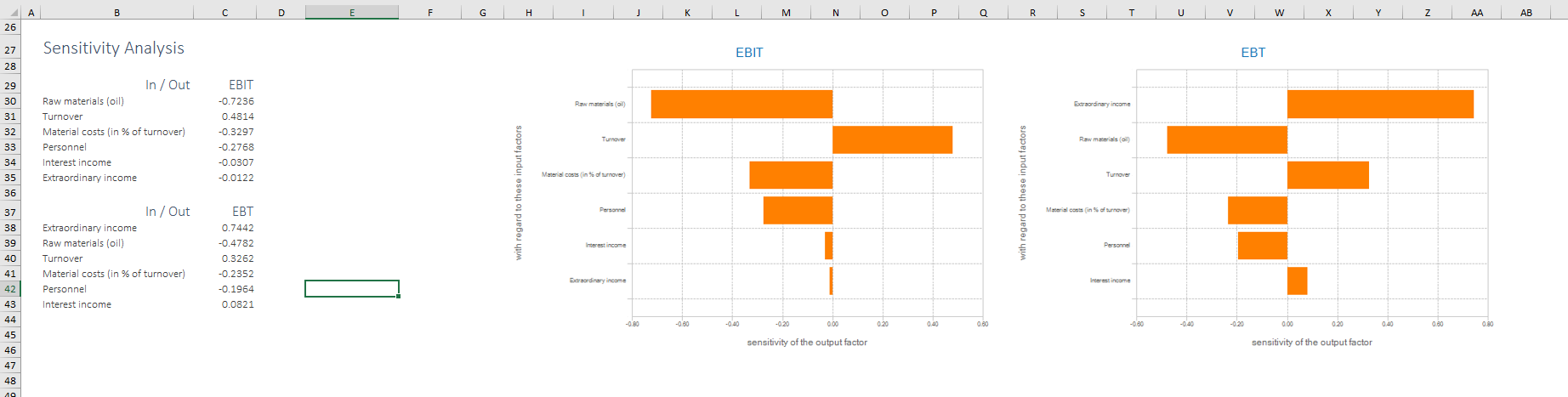The height and width of the screenshot is (397, 1568).
Task: Click the EBIT column header cell
Action: (241, 85)
